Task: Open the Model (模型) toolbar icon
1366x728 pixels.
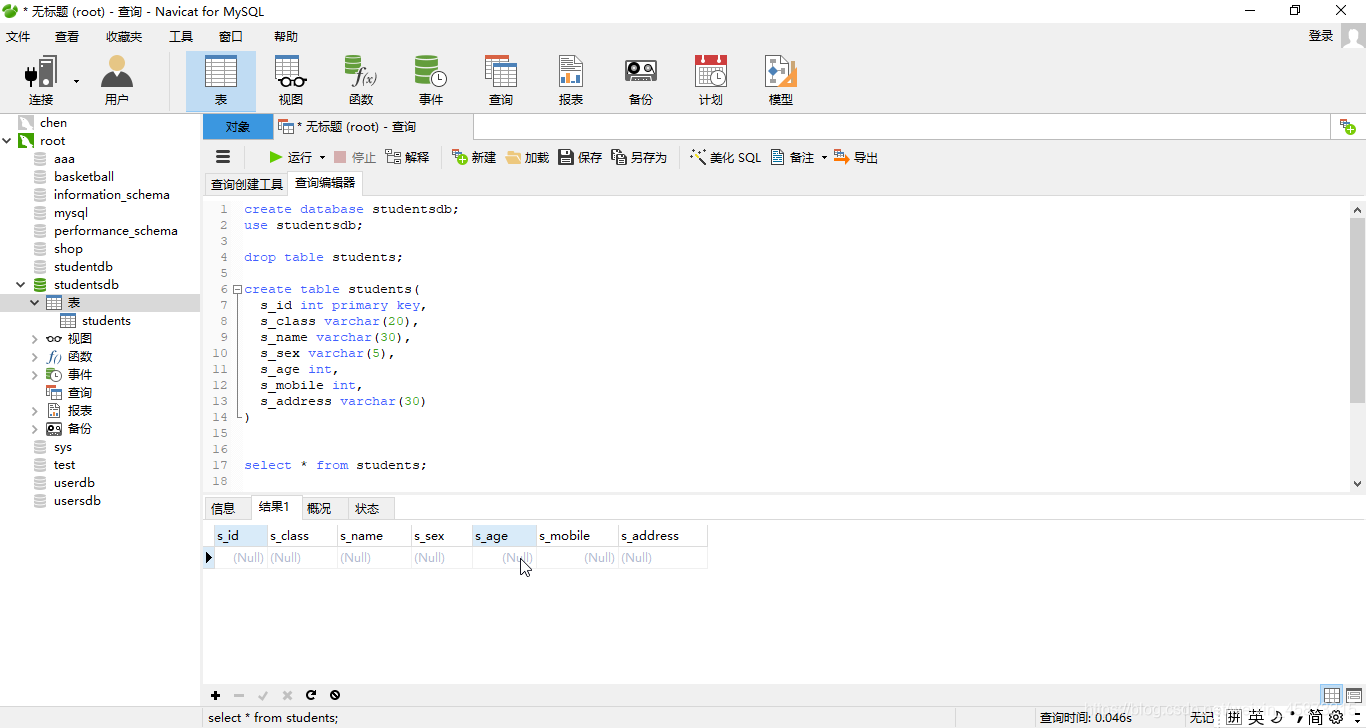Action: [x=781, y=81]
